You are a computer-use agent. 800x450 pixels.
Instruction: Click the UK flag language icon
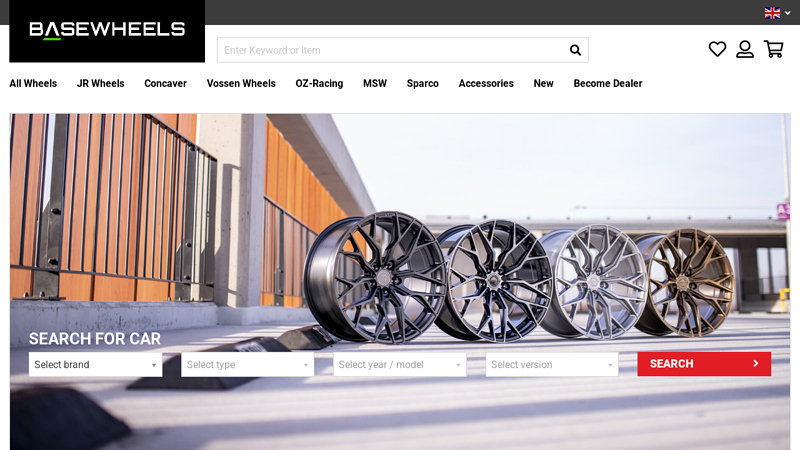pyautogui.click(x=772, y=13)
